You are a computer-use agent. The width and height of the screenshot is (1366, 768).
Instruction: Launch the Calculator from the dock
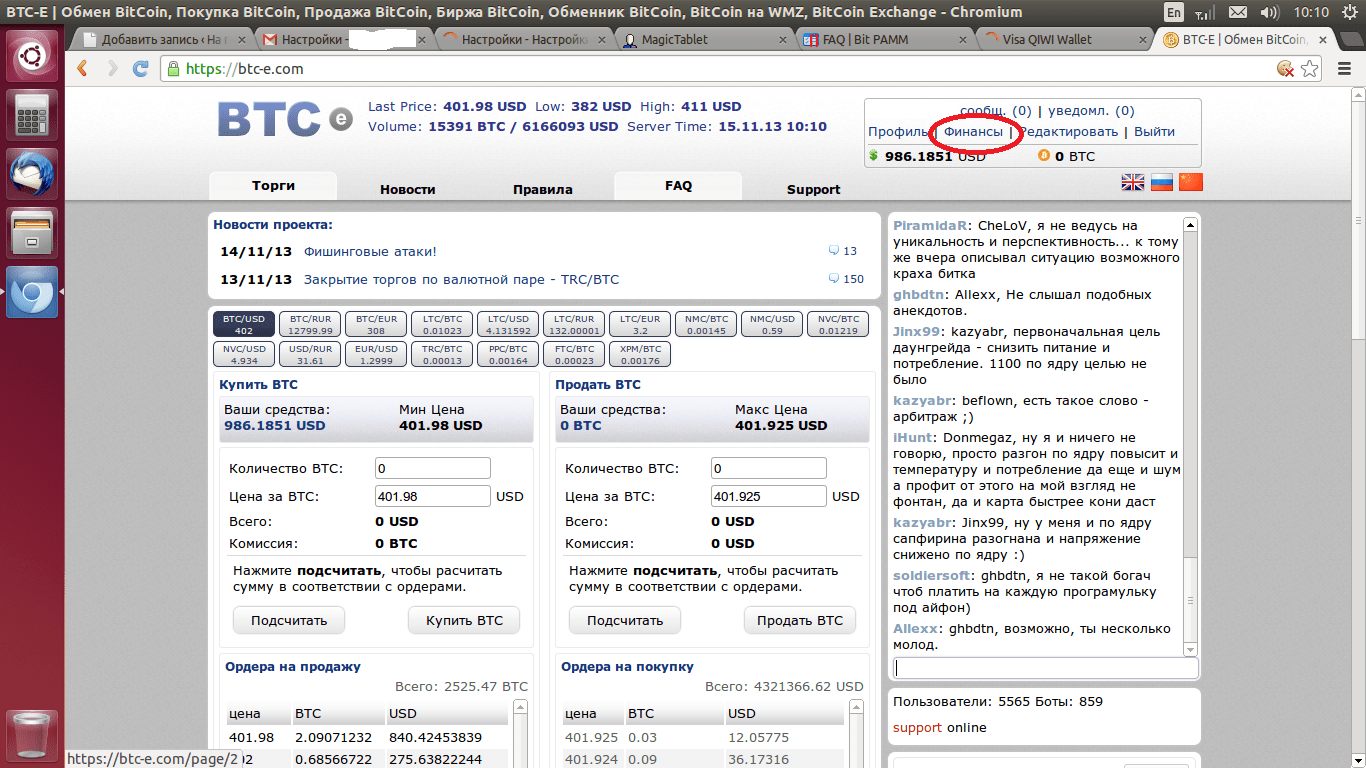[32, 114]
